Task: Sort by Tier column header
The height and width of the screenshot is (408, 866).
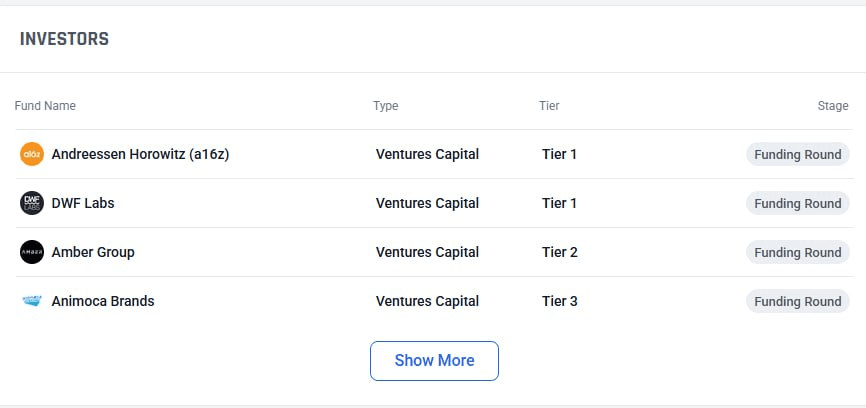Action: [x=549, y=105]
